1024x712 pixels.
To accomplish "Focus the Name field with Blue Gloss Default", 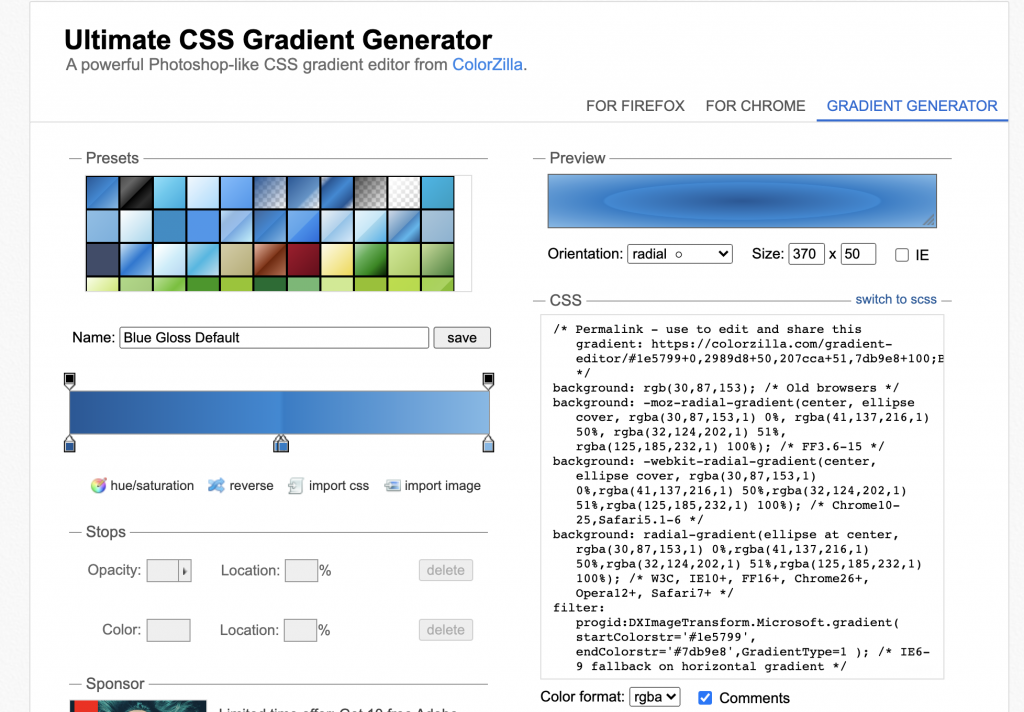I will coord(274,338).
